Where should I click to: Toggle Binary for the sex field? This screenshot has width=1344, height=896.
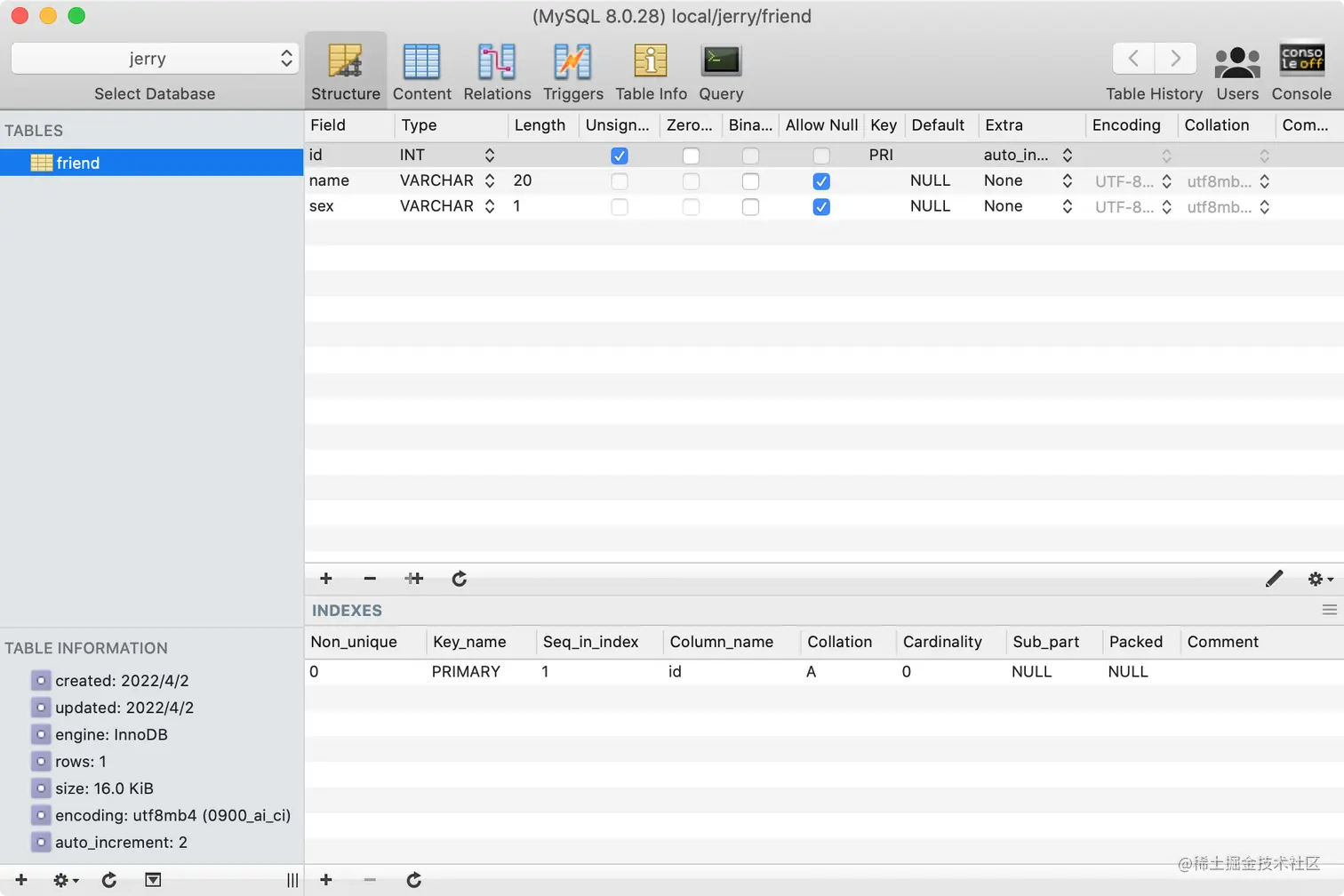coord(750,207)
